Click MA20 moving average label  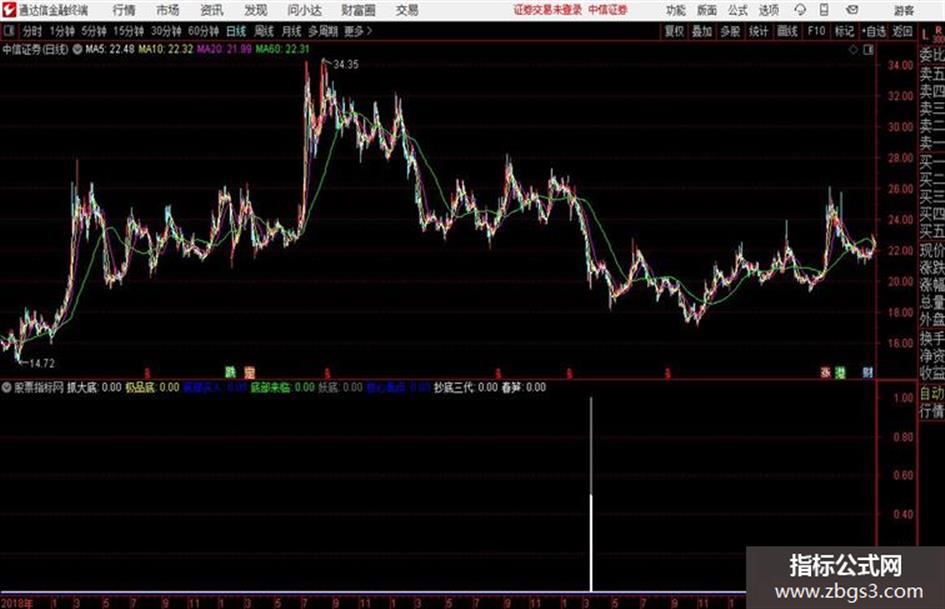click(224, 49)
